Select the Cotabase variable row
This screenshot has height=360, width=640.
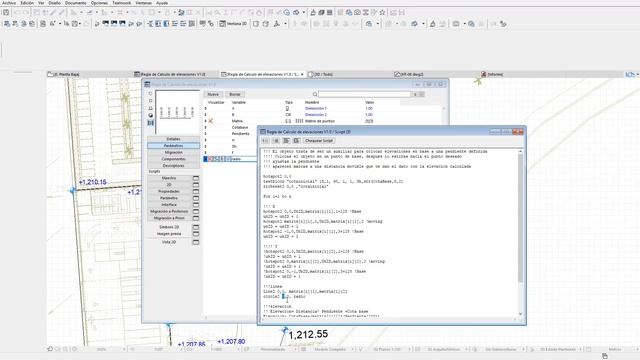click(x=240, y=127)
